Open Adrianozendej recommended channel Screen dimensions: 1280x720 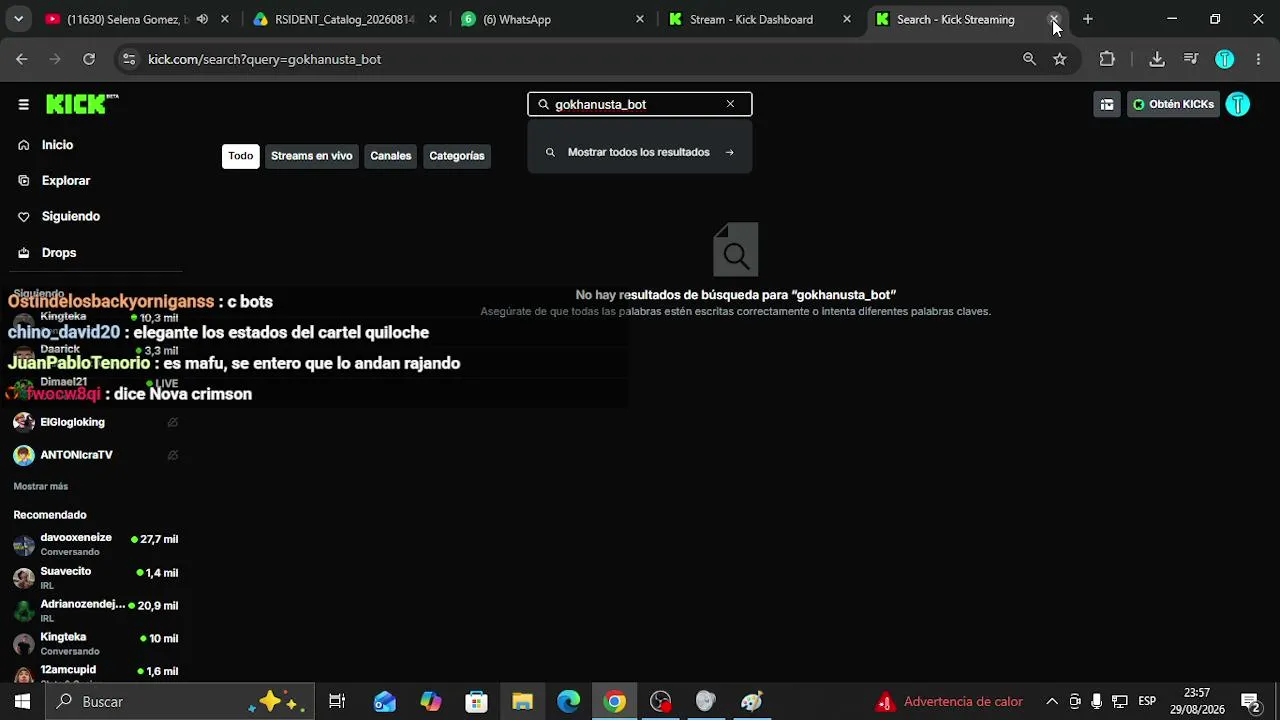(x=96, y=611)
